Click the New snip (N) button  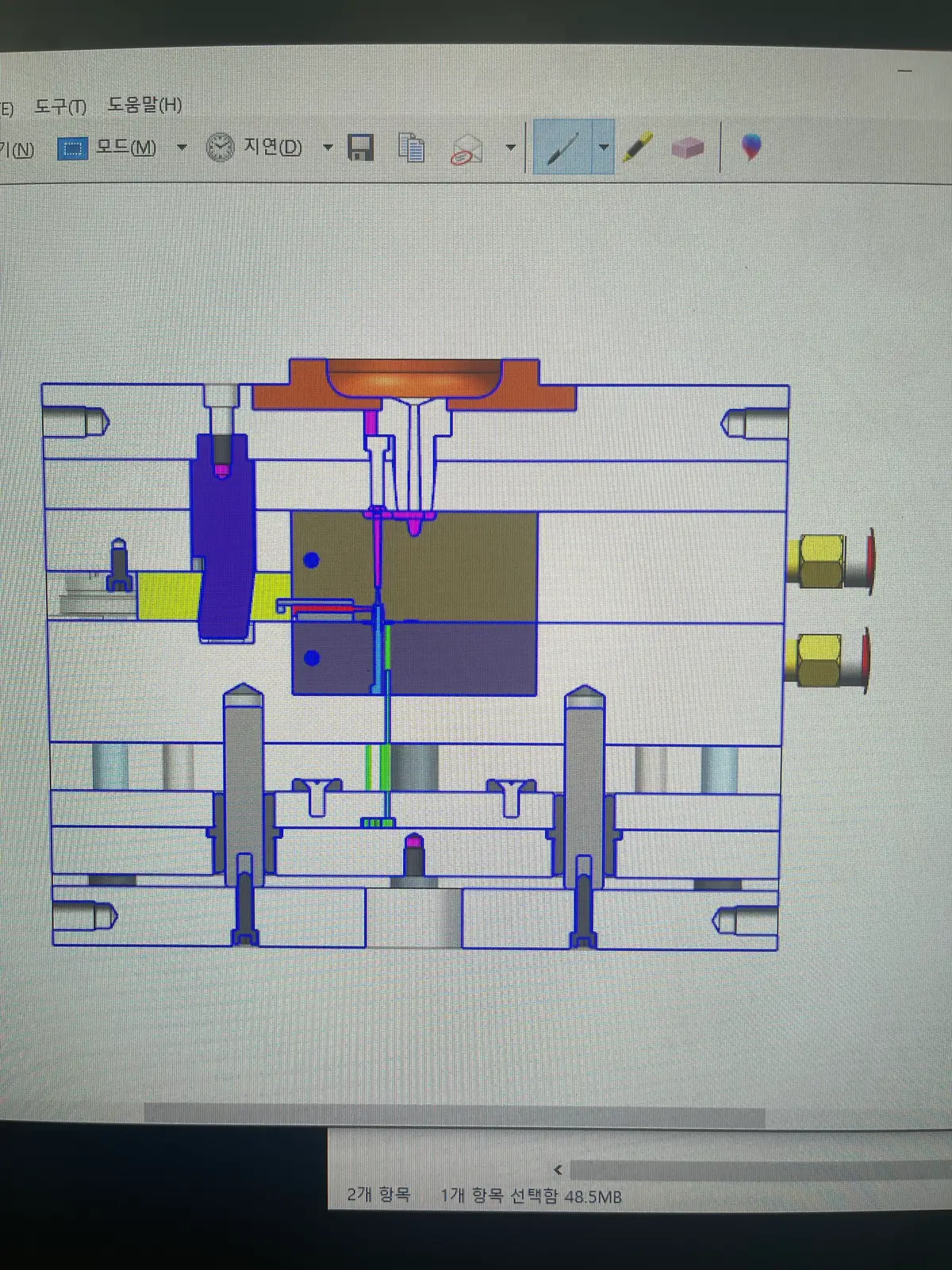click(x=17, y=149)
